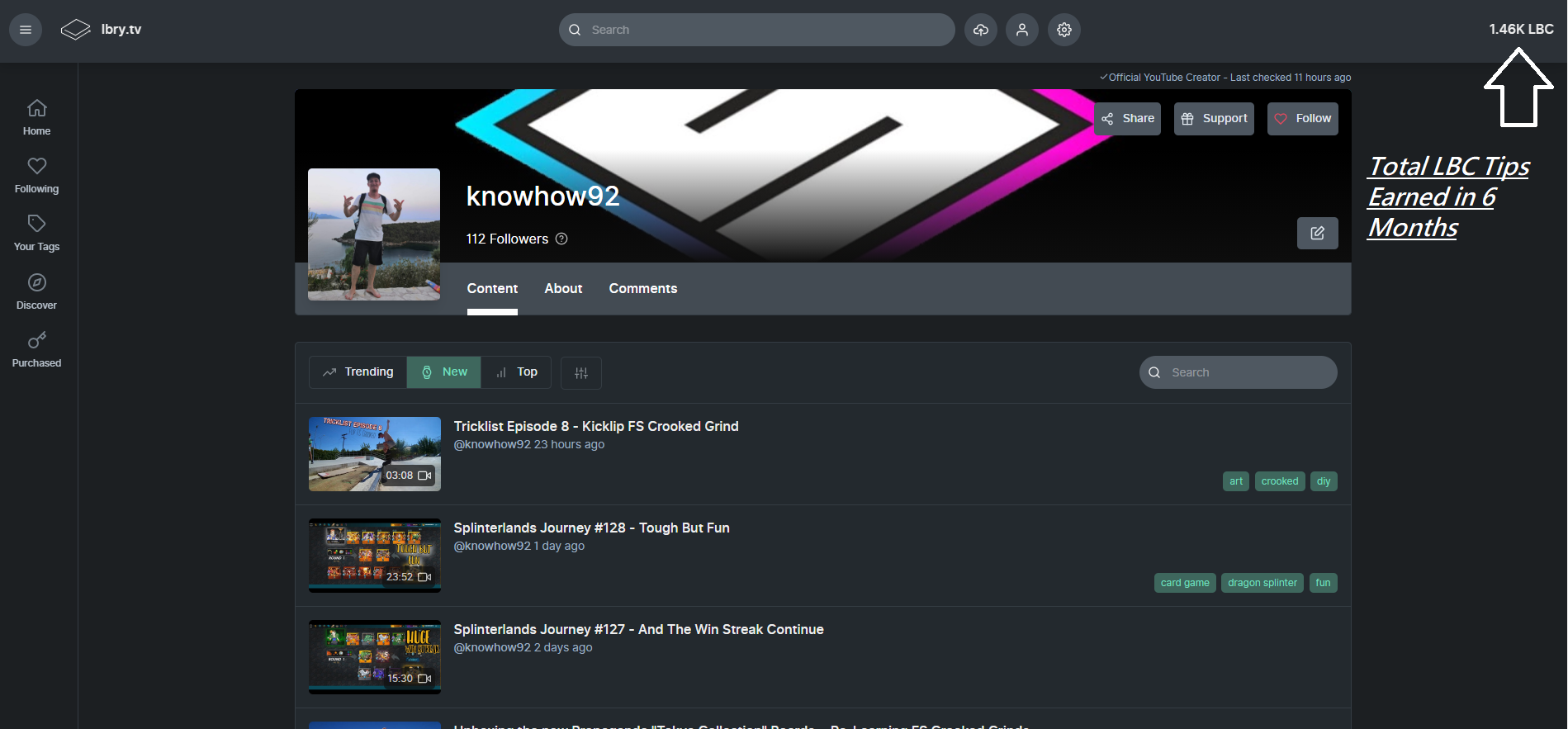The width and height of the screenshot is (1568, 729).
Task: Click the channel content search field
Action: 1239,372
